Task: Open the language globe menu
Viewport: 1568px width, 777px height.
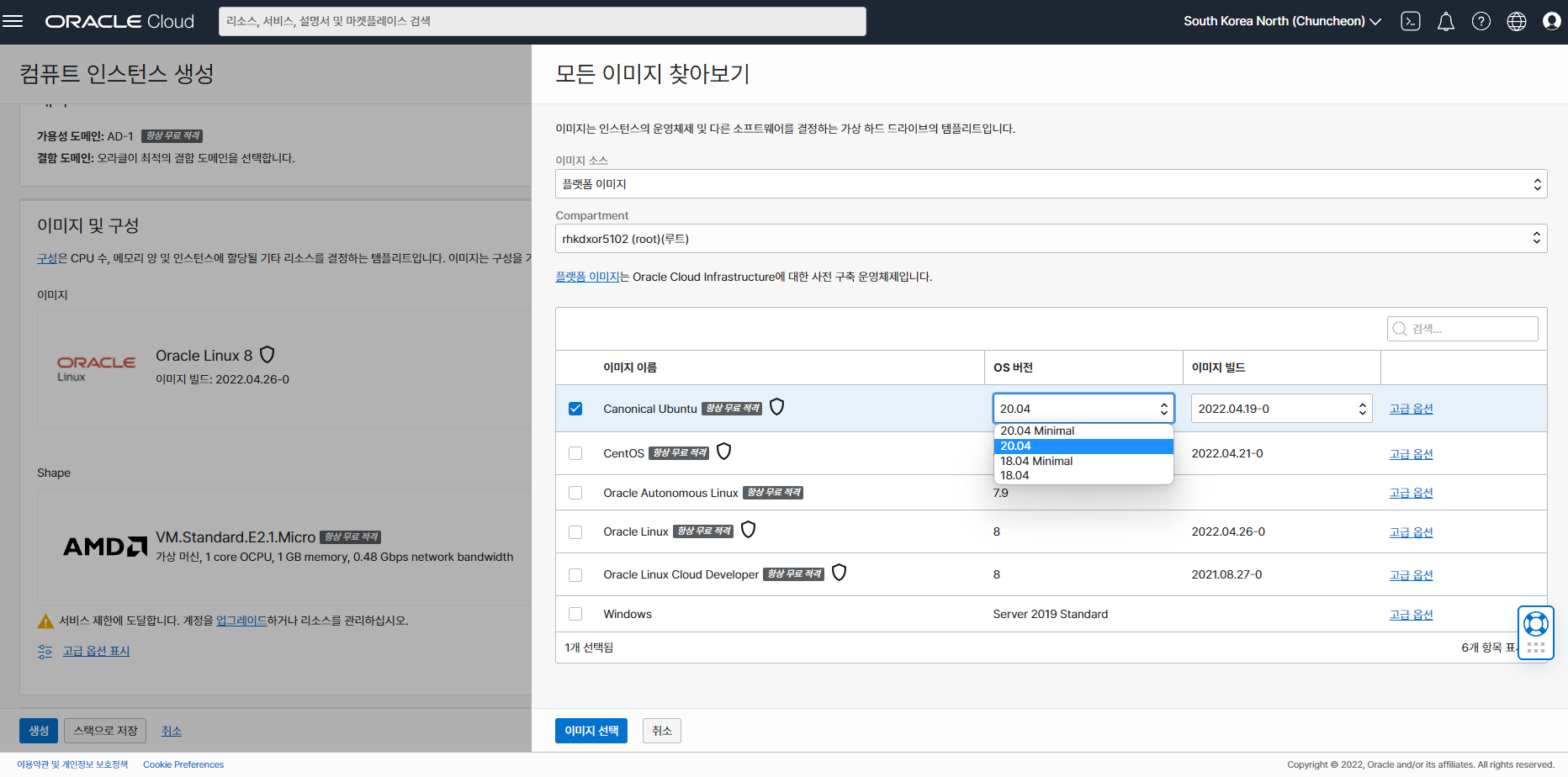Action: coord(1517,22)
